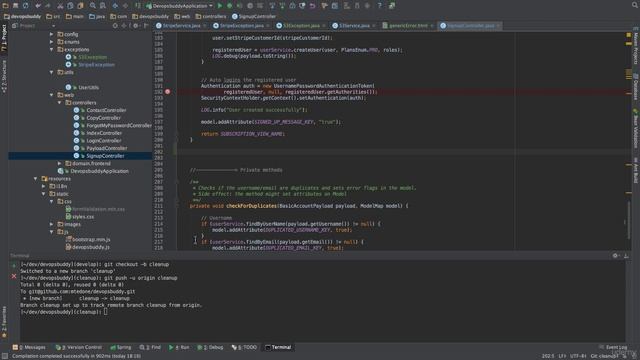Viewport: 640px width, 360px height.
Task: Click the Undo toolbar arrow
Action: (38, 6)
